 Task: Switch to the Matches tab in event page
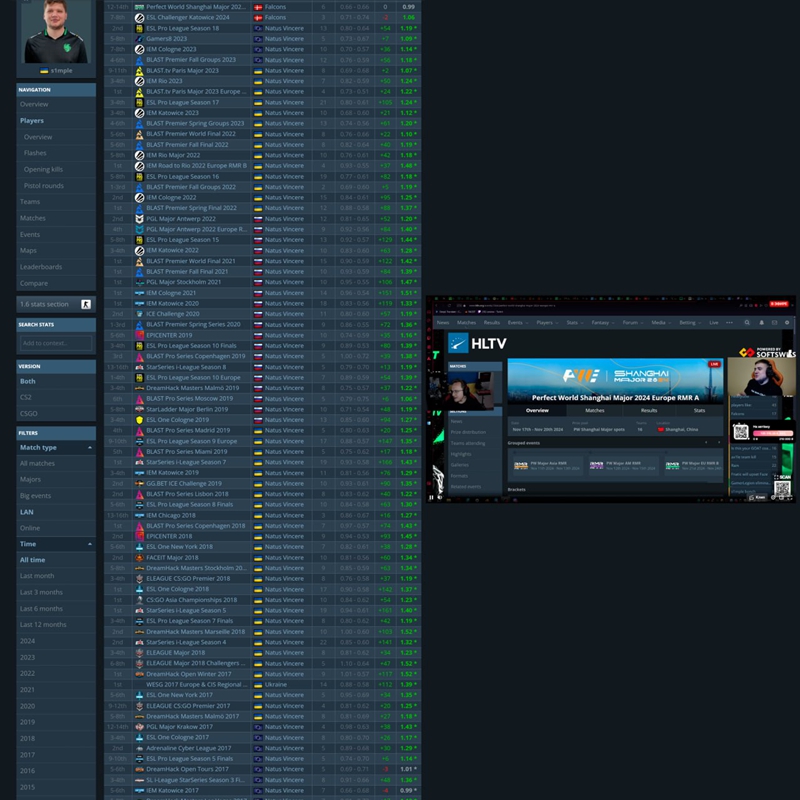[x=594, y=410]
